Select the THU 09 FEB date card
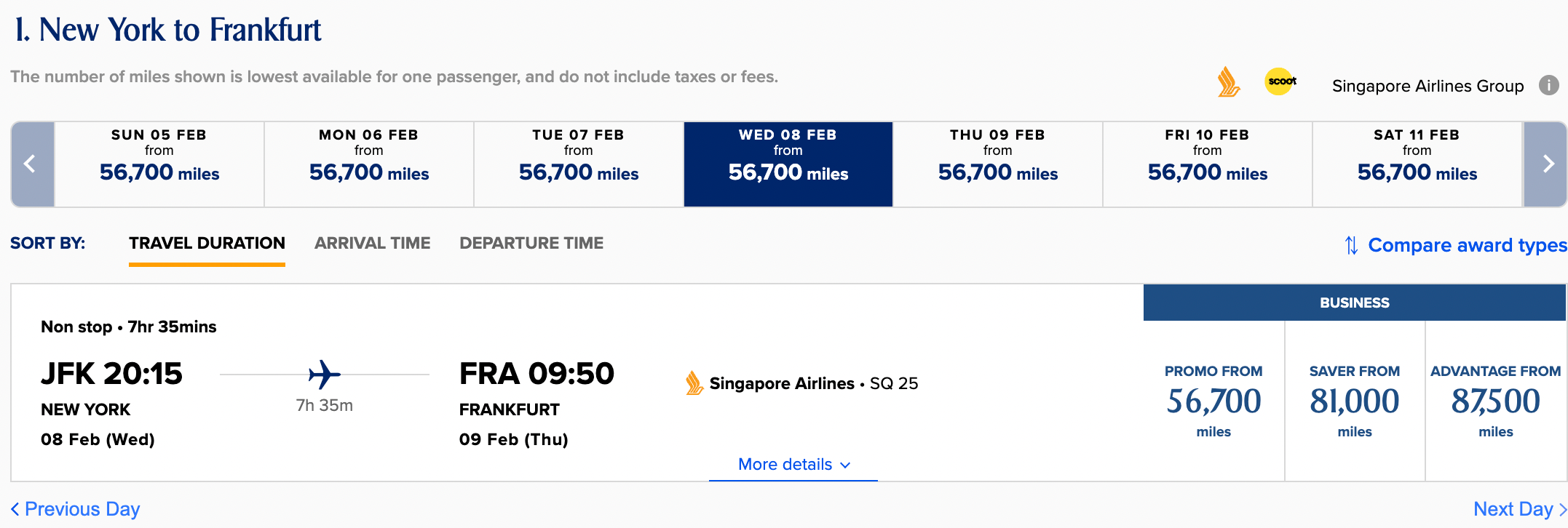This screenshot has height=528, width=1568. [x=997, y=154]
